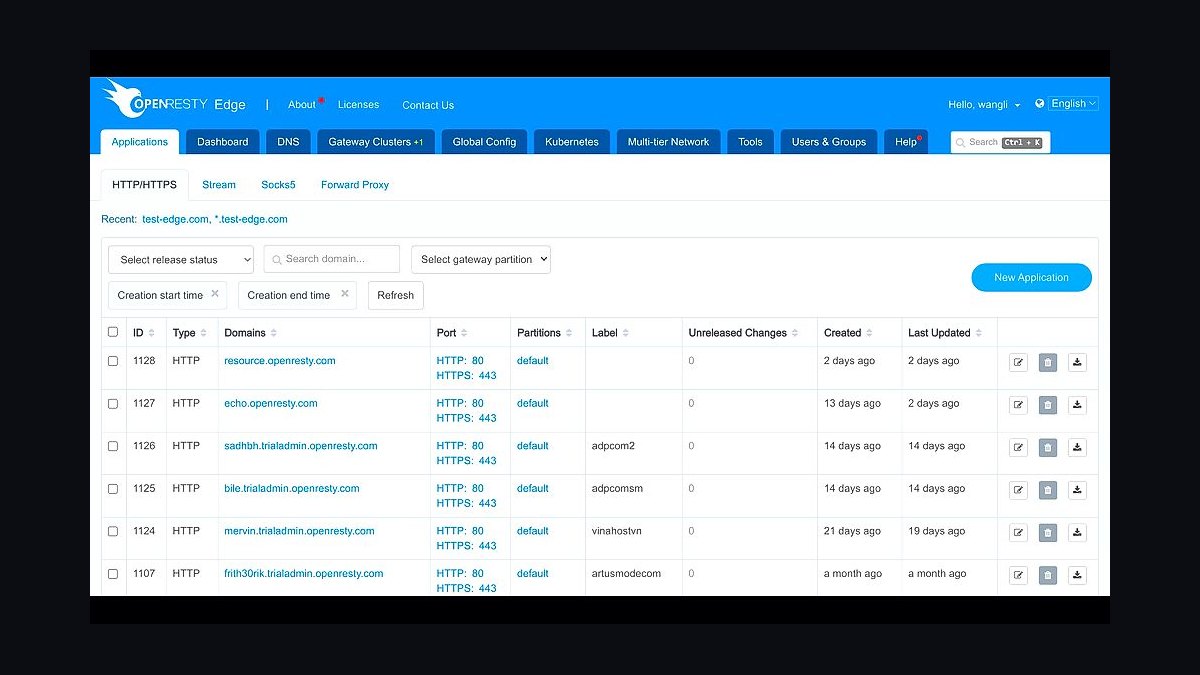Open the Kubernetes tab

click(x=572, y=142)
